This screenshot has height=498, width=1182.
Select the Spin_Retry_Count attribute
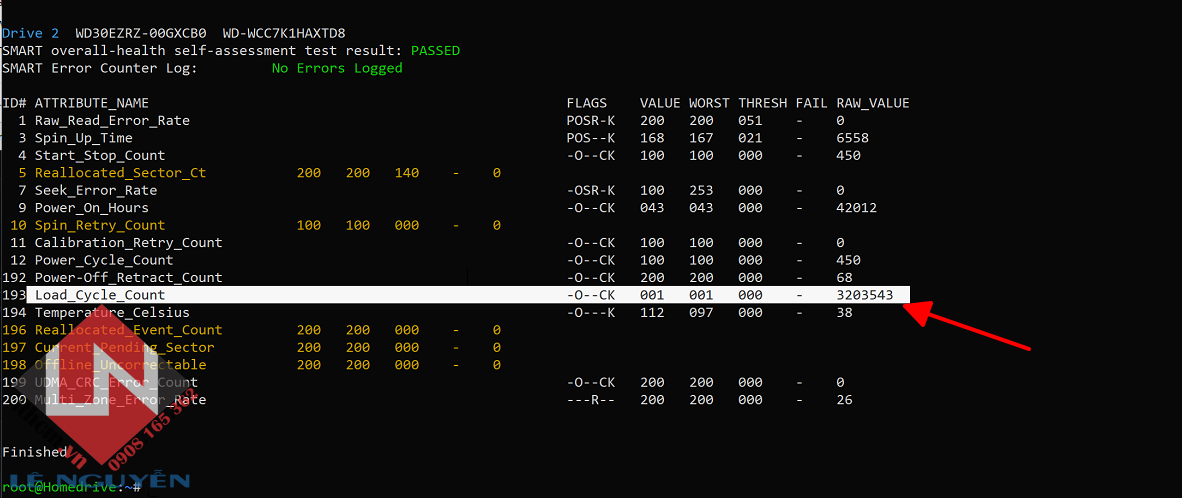click(100, 225)
